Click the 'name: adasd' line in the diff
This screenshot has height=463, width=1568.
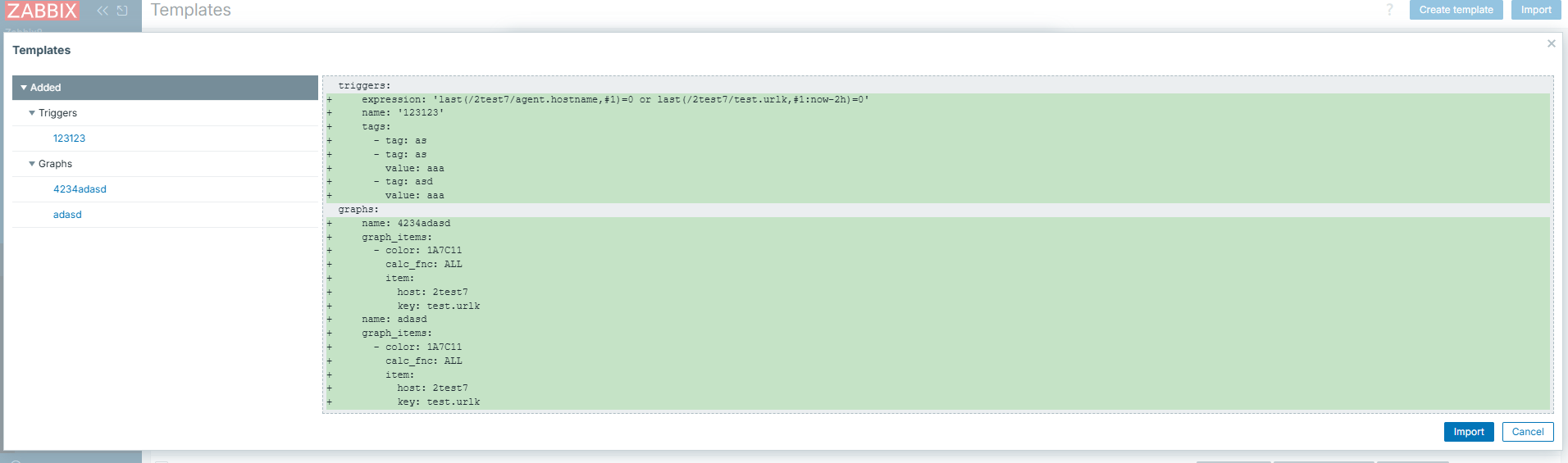394,320
